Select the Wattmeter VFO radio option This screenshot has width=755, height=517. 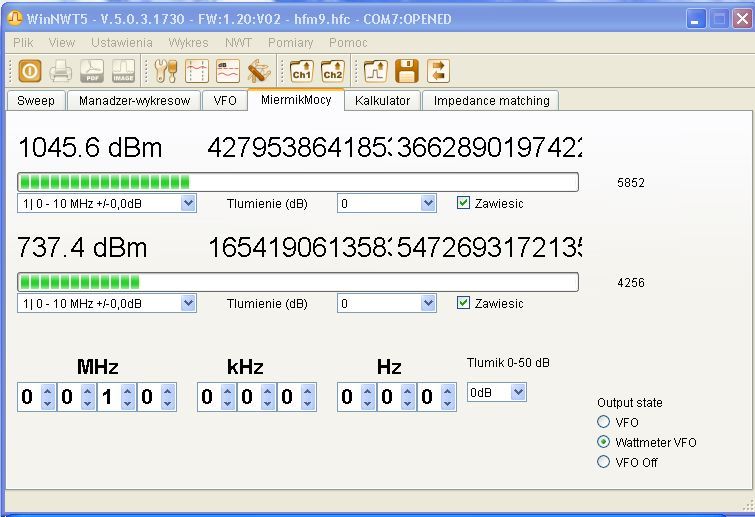(603, 442)
